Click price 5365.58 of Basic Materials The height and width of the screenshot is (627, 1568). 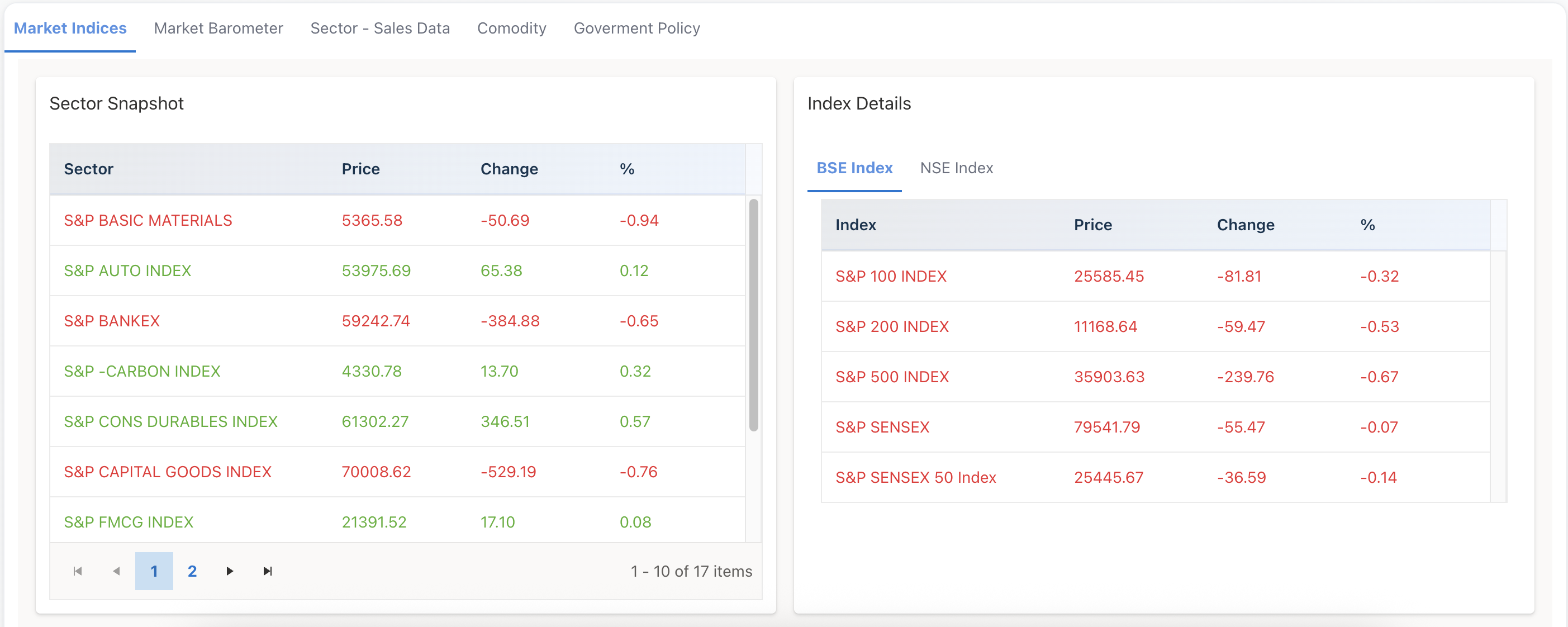coord(372,220)
